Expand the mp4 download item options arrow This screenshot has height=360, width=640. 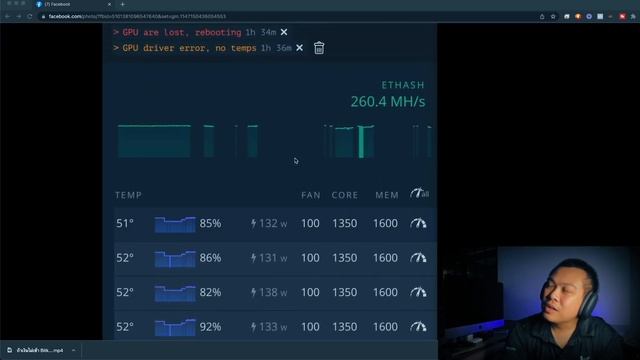pos(73,350)
